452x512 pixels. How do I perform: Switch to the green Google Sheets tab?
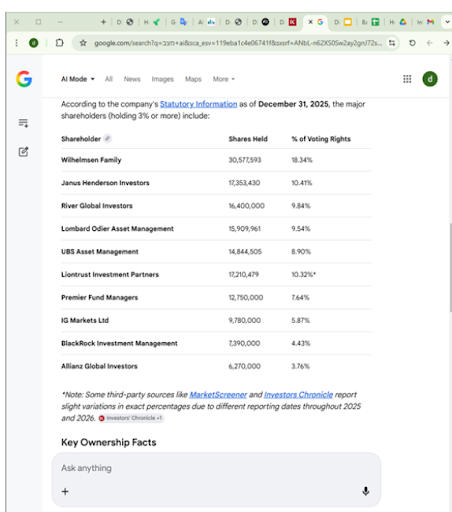tap(375, 22)
